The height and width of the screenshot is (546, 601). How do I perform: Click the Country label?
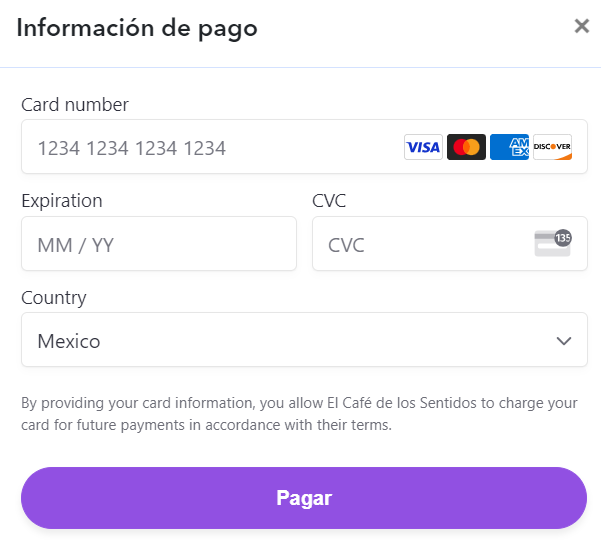point(54,298)
